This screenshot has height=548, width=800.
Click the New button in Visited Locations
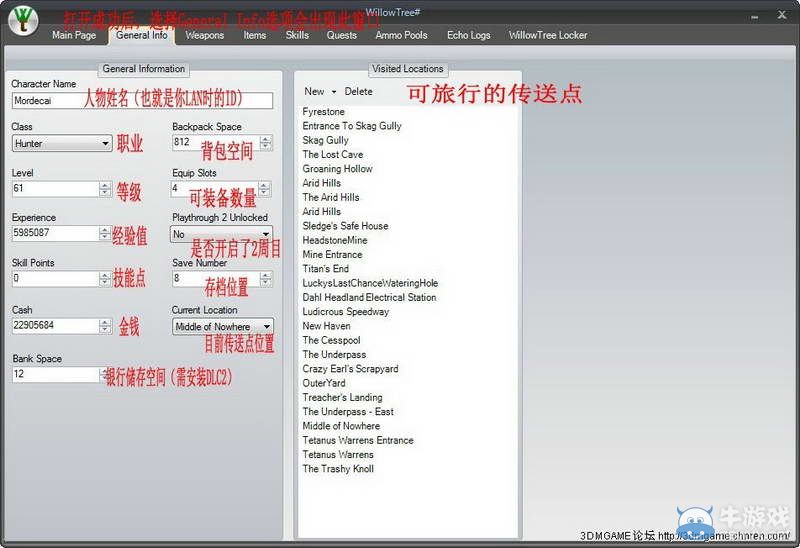314,91
